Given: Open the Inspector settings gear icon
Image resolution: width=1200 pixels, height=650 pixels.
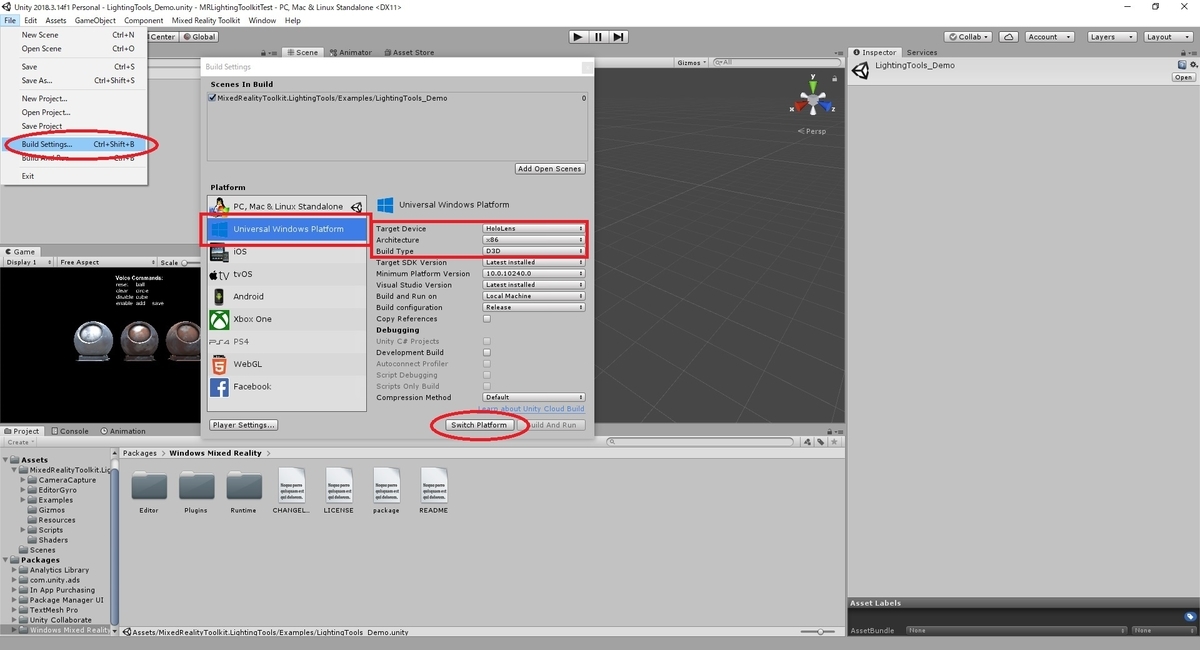Looking at the screenshot, I should click(1192, 65).
